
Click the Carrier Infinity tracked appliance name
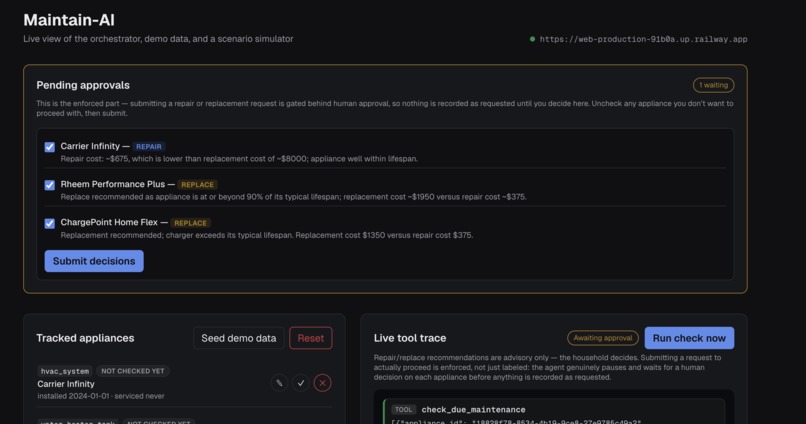[x=66, y=384]
